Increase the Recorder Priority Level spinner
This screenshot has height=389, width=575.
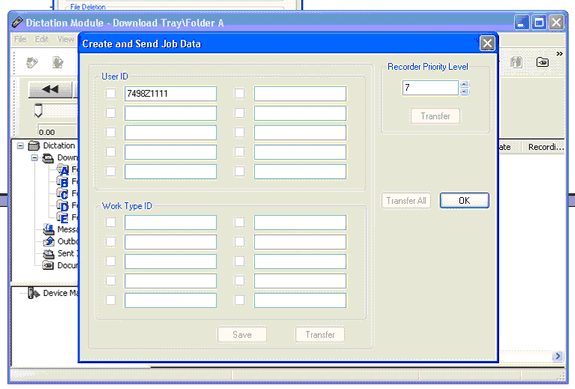click(464, 84)
